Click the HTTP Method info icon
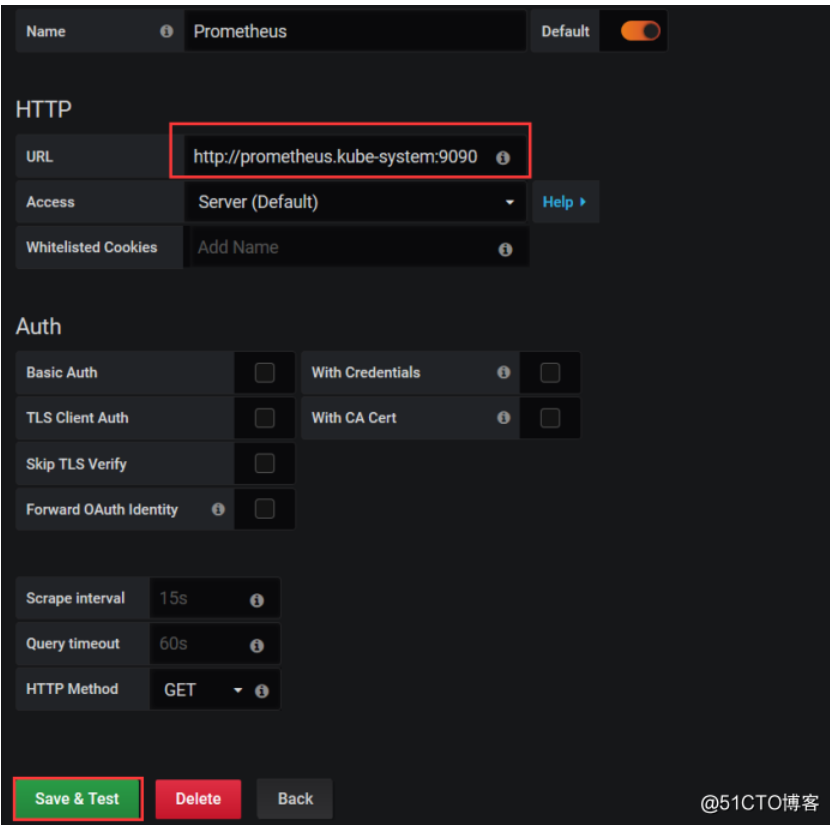The width and height of the screenshot is (830, 825). pyautogui.click(x=261, y=691)
